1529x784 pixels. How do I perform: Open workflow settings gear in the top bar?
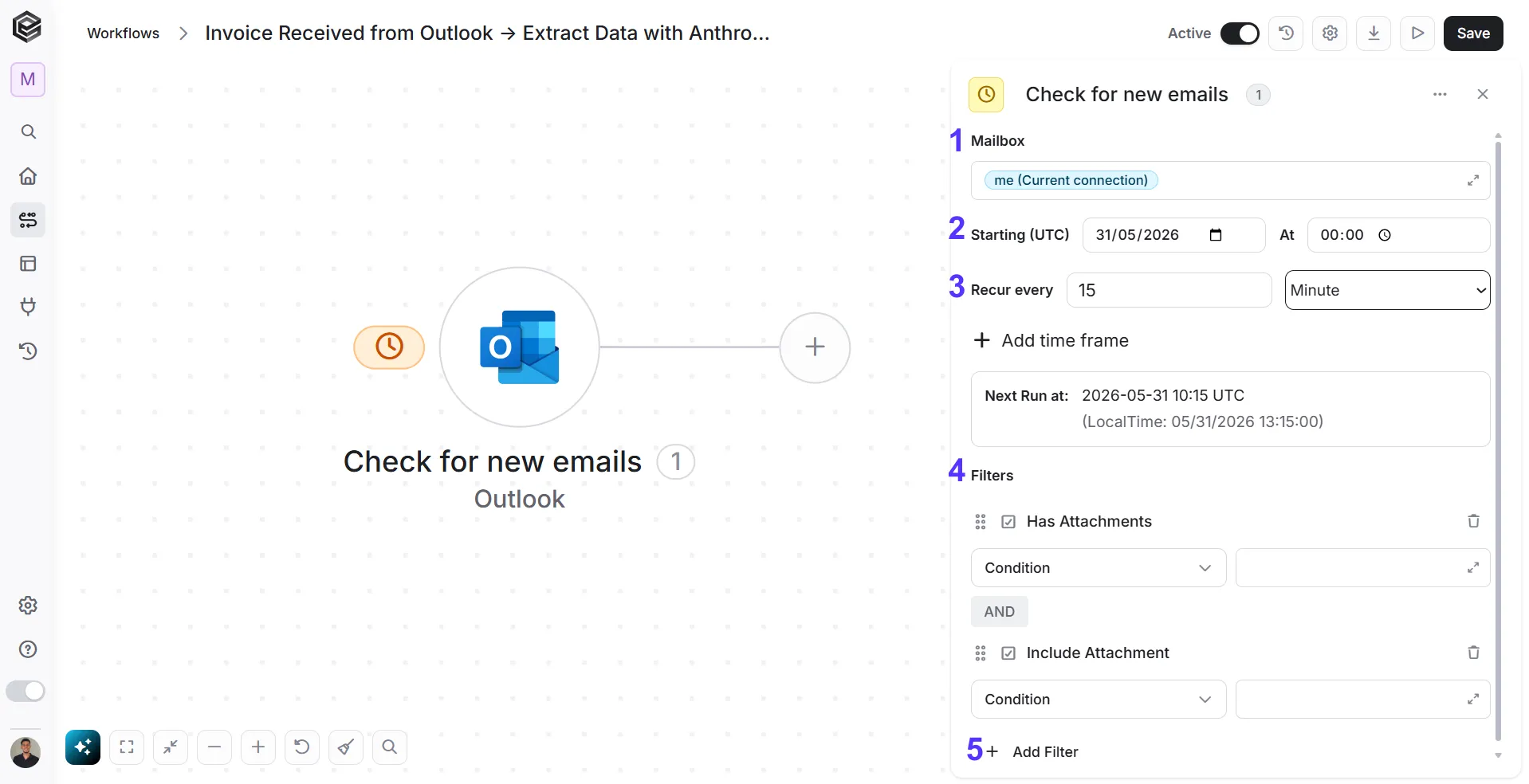coord(1330,33)
